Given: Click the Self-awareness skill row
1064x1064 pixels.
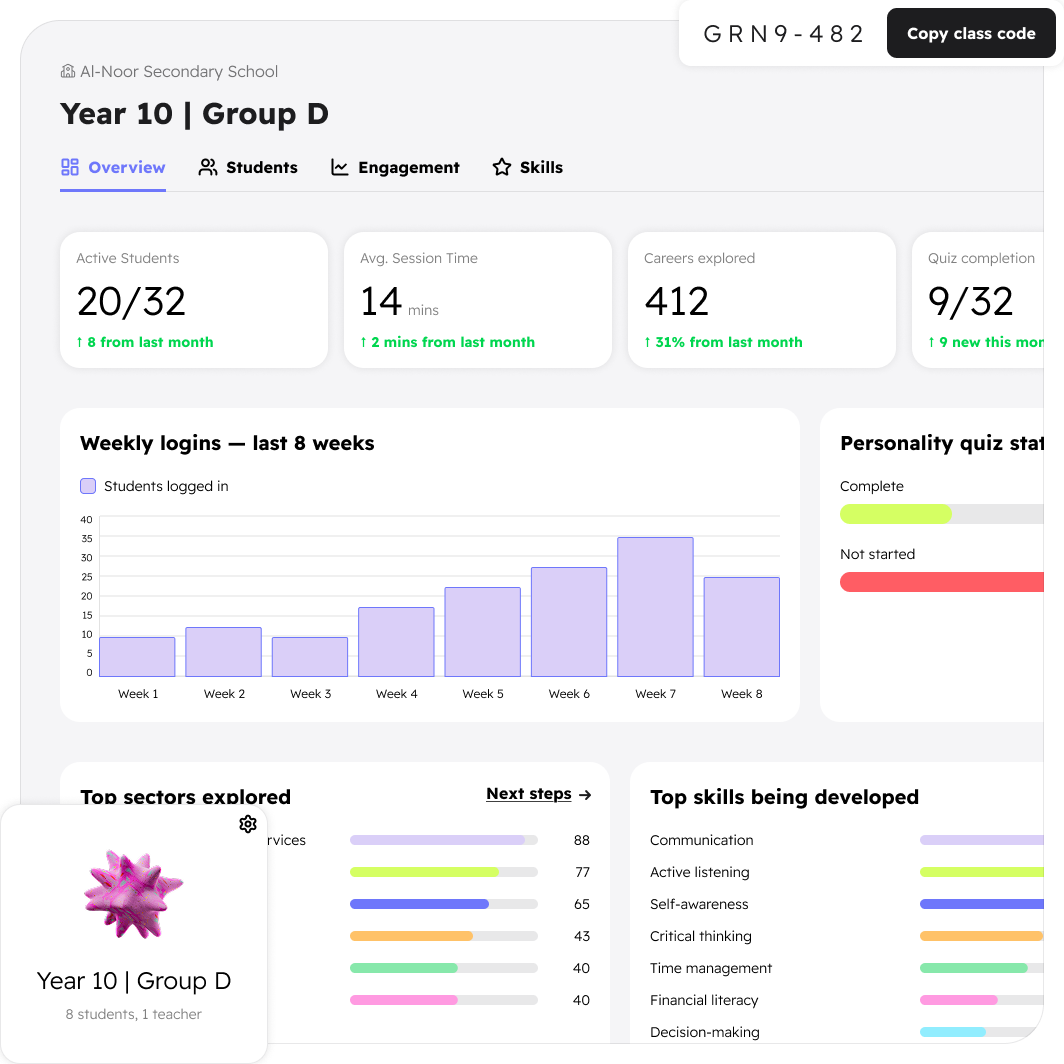Looking at the screenshot, I should tap(846, 904).
